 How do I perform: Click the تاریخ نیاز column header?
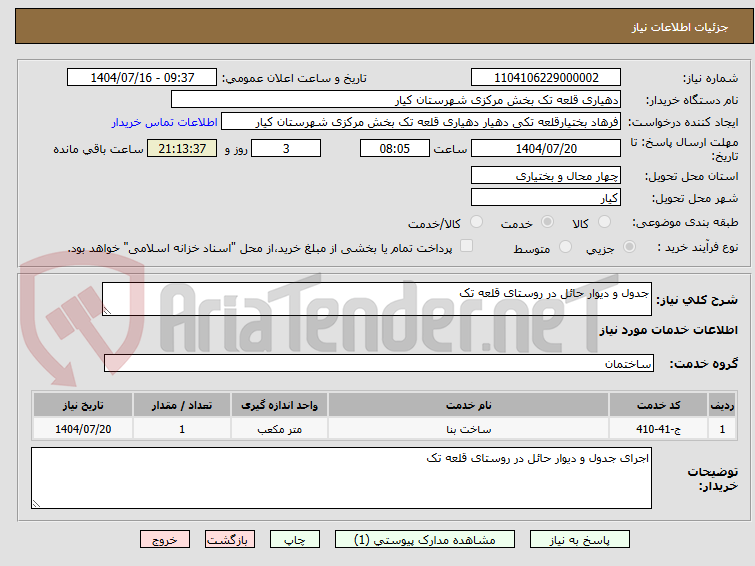click(x=83, y=405)
